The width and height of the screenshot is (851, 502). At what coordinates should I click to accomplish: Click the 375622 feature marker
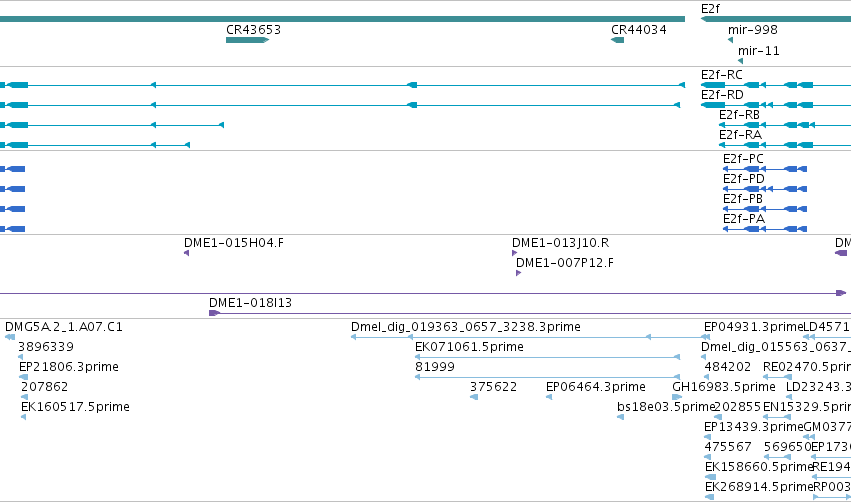pyautogui.click(x=474, y=397)
